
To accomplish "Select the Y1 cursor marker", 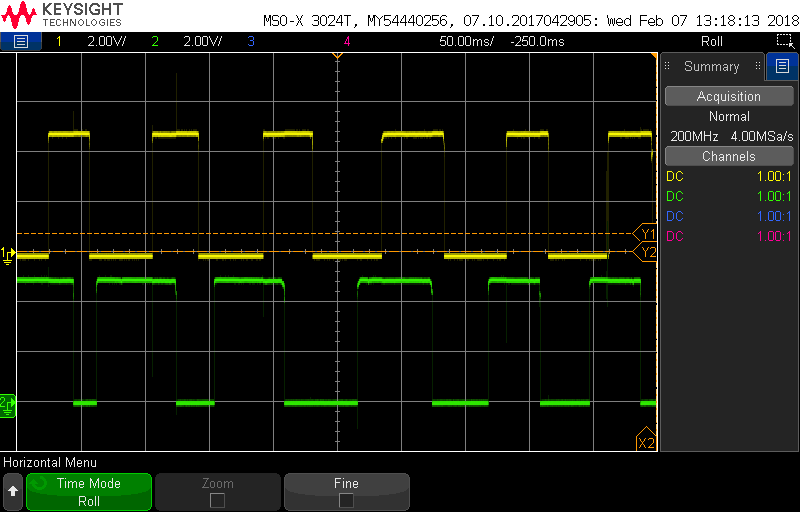I will coord(645,234).
